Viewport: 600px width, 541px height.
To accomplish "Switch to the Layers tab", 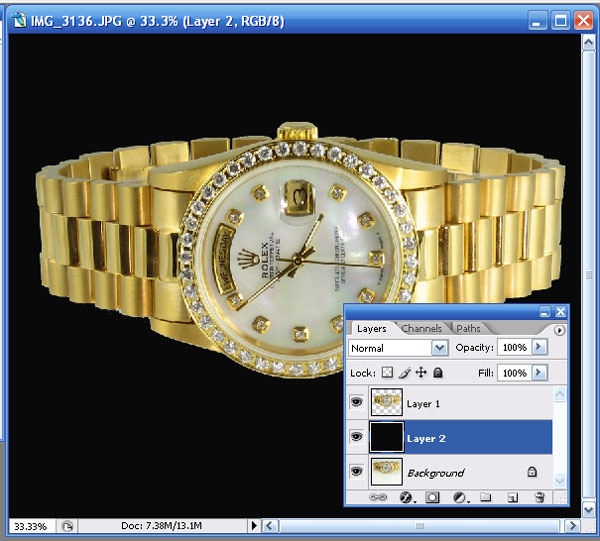I will [371, 329].
